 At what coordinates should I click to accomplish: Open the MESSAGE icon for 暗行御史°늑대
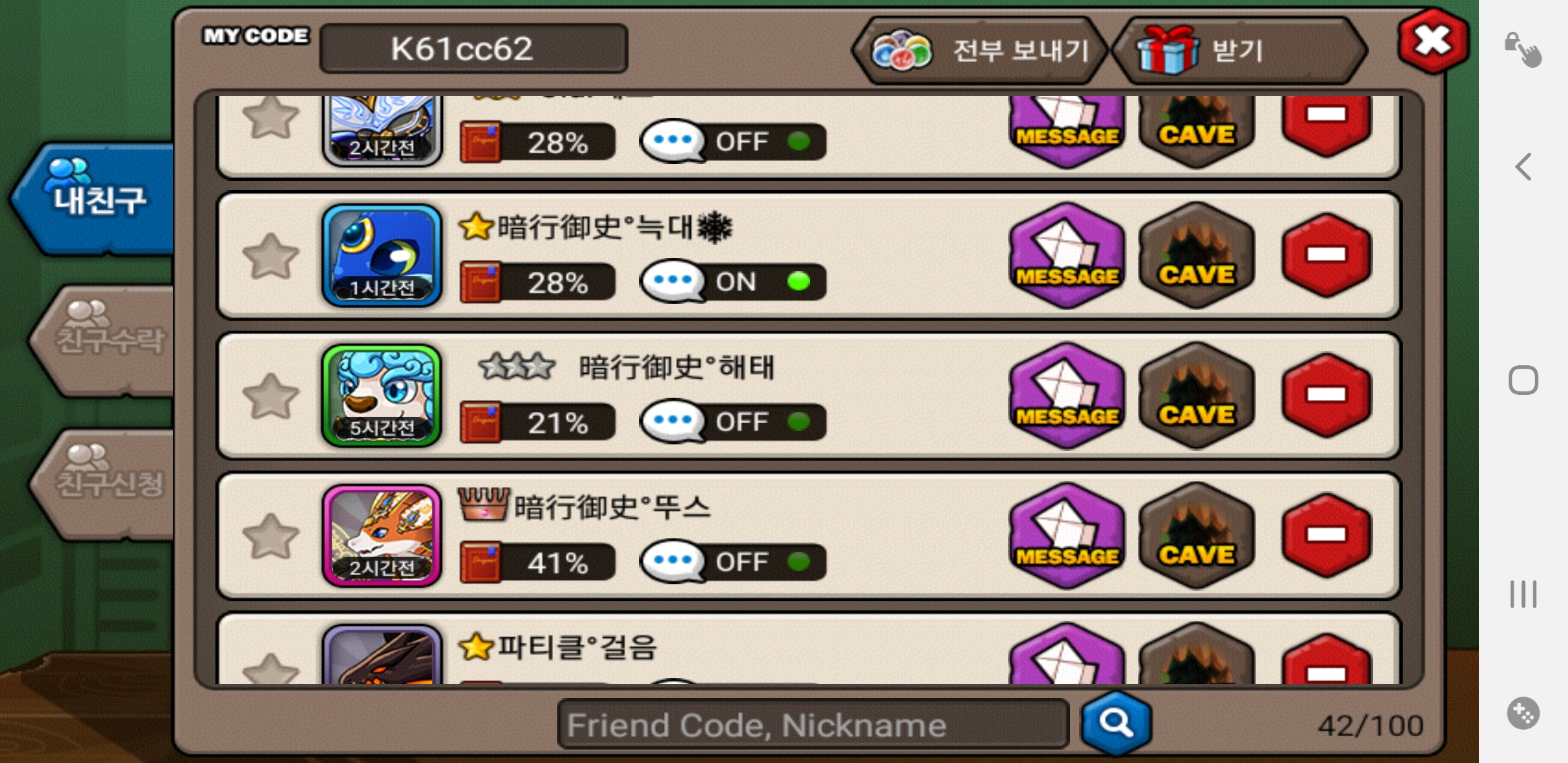coord(1067,256)
